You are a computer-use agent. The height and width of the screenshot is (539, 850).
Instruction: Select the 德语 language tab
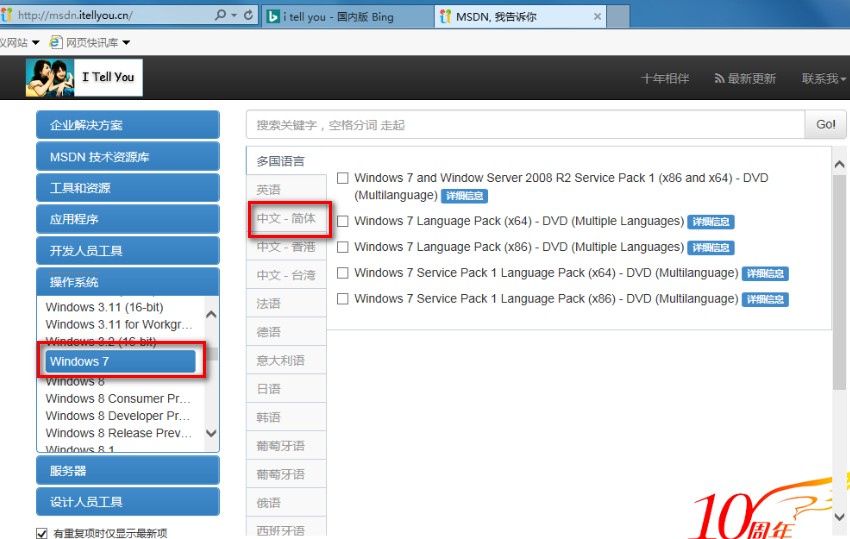point(286,332)
